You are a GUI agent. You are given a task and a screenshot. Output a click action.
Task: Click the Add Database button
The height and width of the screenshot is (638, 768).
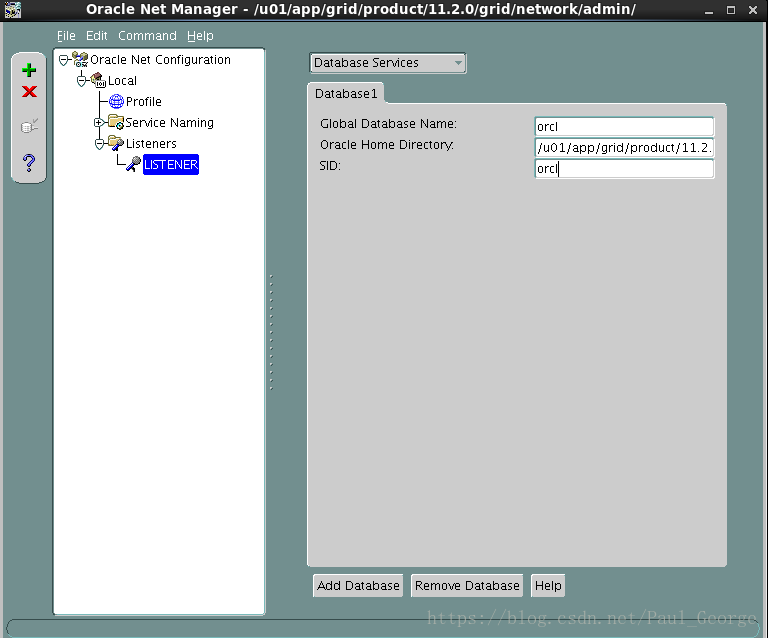pyautogui.click(x=358, y=586)
